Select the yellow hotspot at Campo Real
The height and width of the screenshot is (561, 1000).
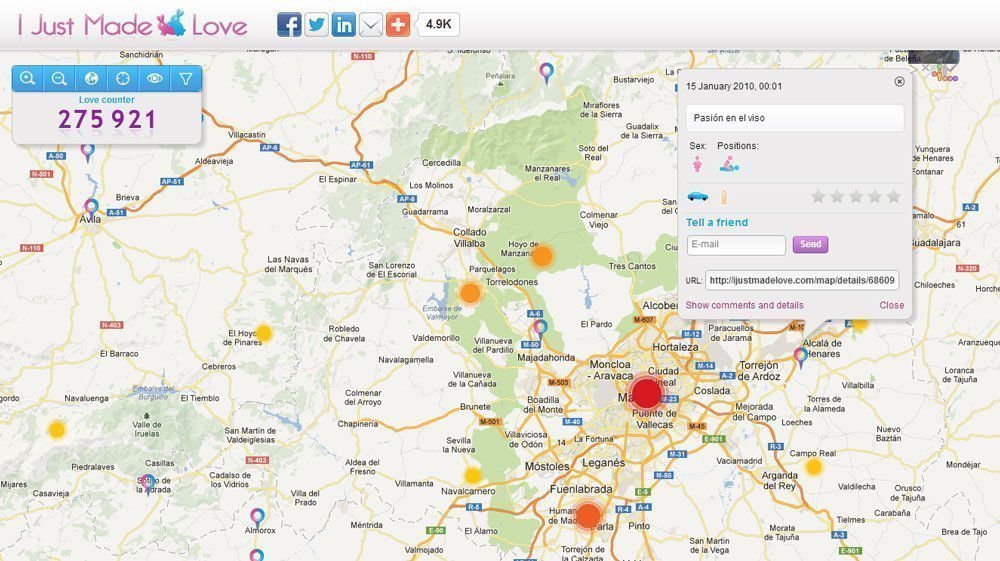(x=813, y=467)
